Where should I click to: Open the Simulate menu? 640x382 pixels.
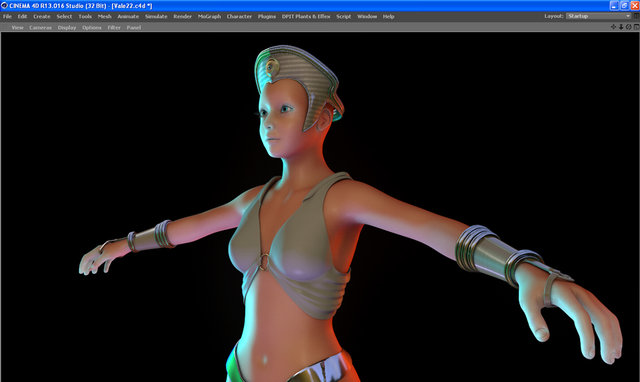click(156, 16)
